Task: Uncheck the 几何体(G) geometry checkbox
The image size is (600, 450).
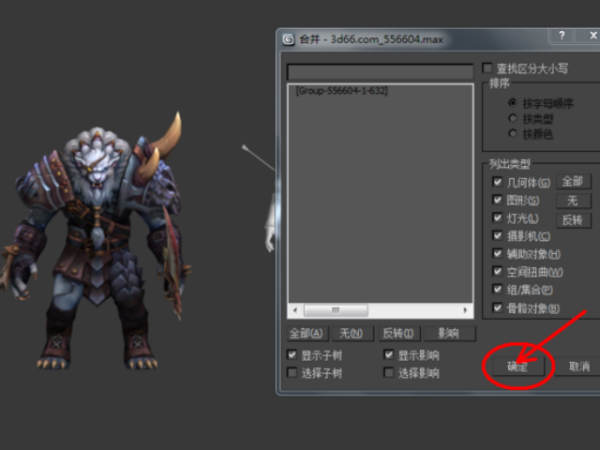Action: [x=497, y=182]
